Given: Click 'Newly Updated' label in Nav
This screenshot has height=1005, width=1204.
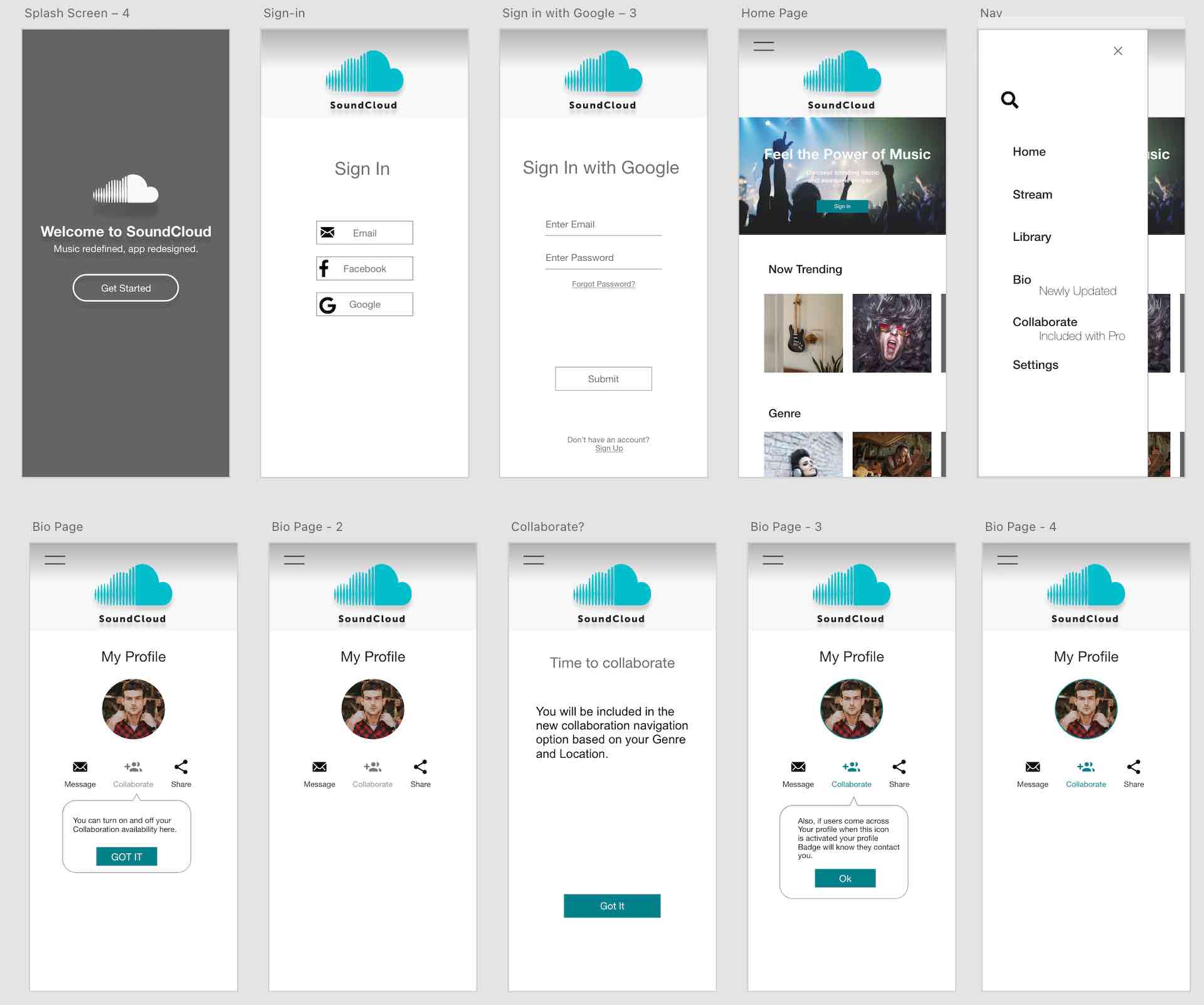Looking at the screenshot, I should (1077, 291).
